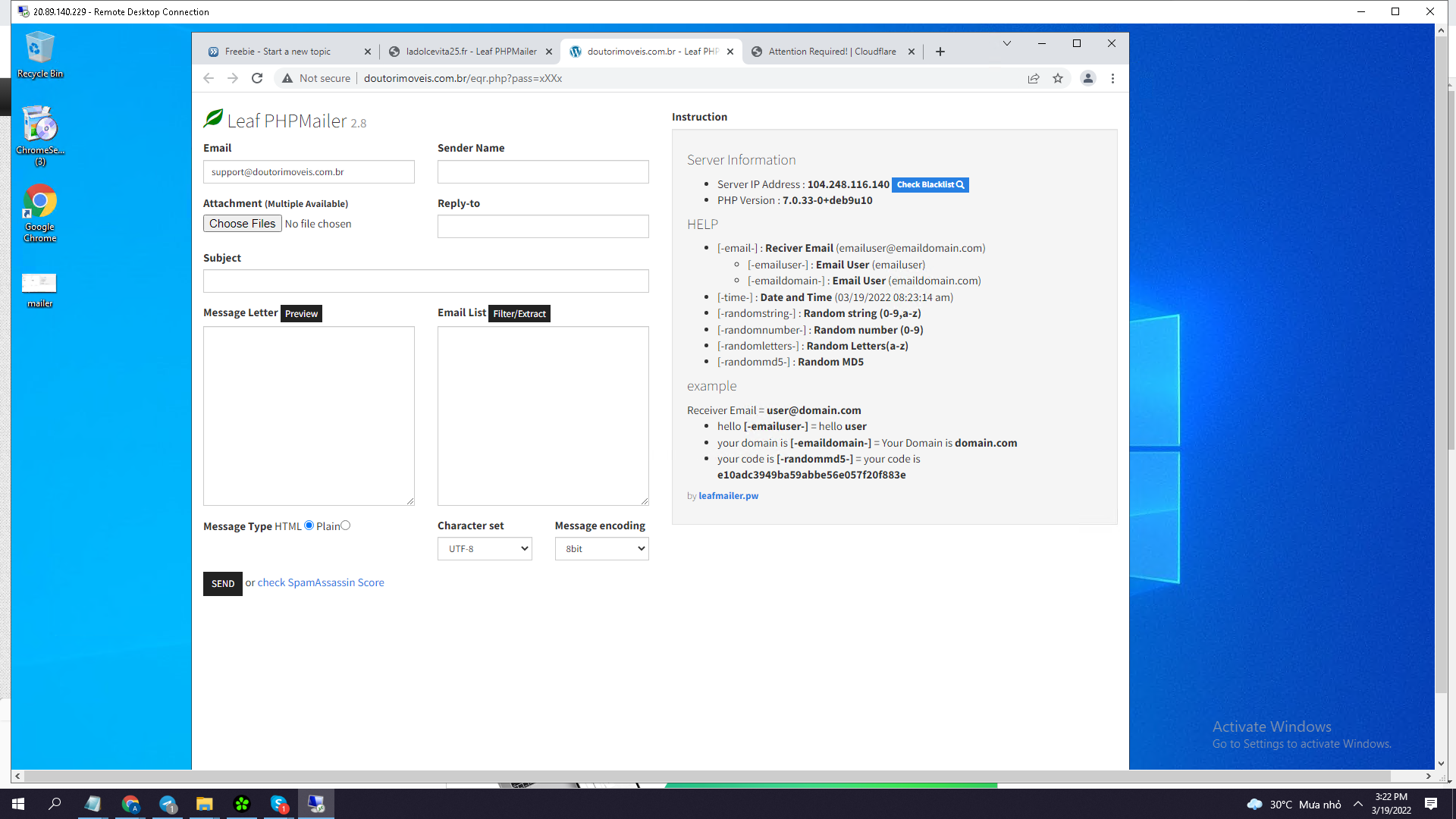The image size is (1456, 819).
Task: Select the UTF-8 Character set dropdown
Action: coord(483,548)
